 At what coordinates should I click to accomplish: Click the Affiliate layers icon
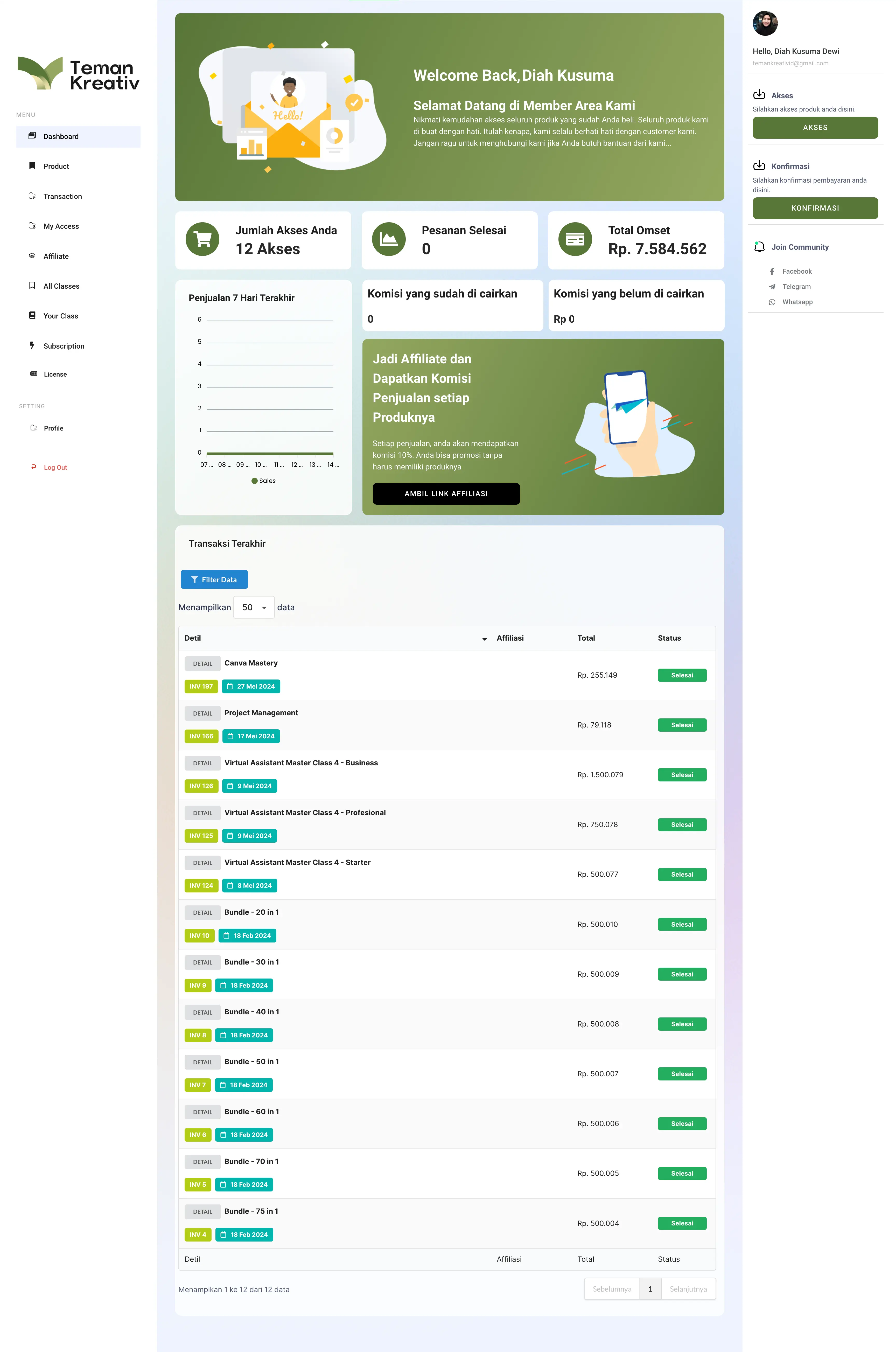(x=32, y=255)
